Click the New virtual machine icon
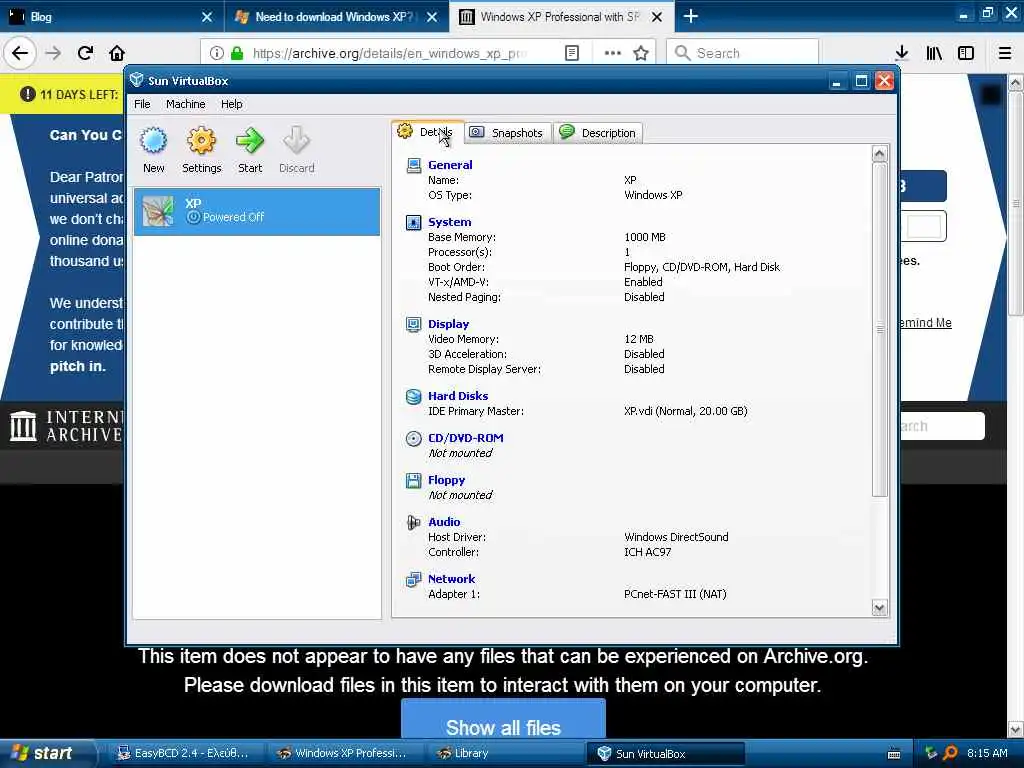Image resolution: width=1024 pixels, height=768 pixels. 154,150
